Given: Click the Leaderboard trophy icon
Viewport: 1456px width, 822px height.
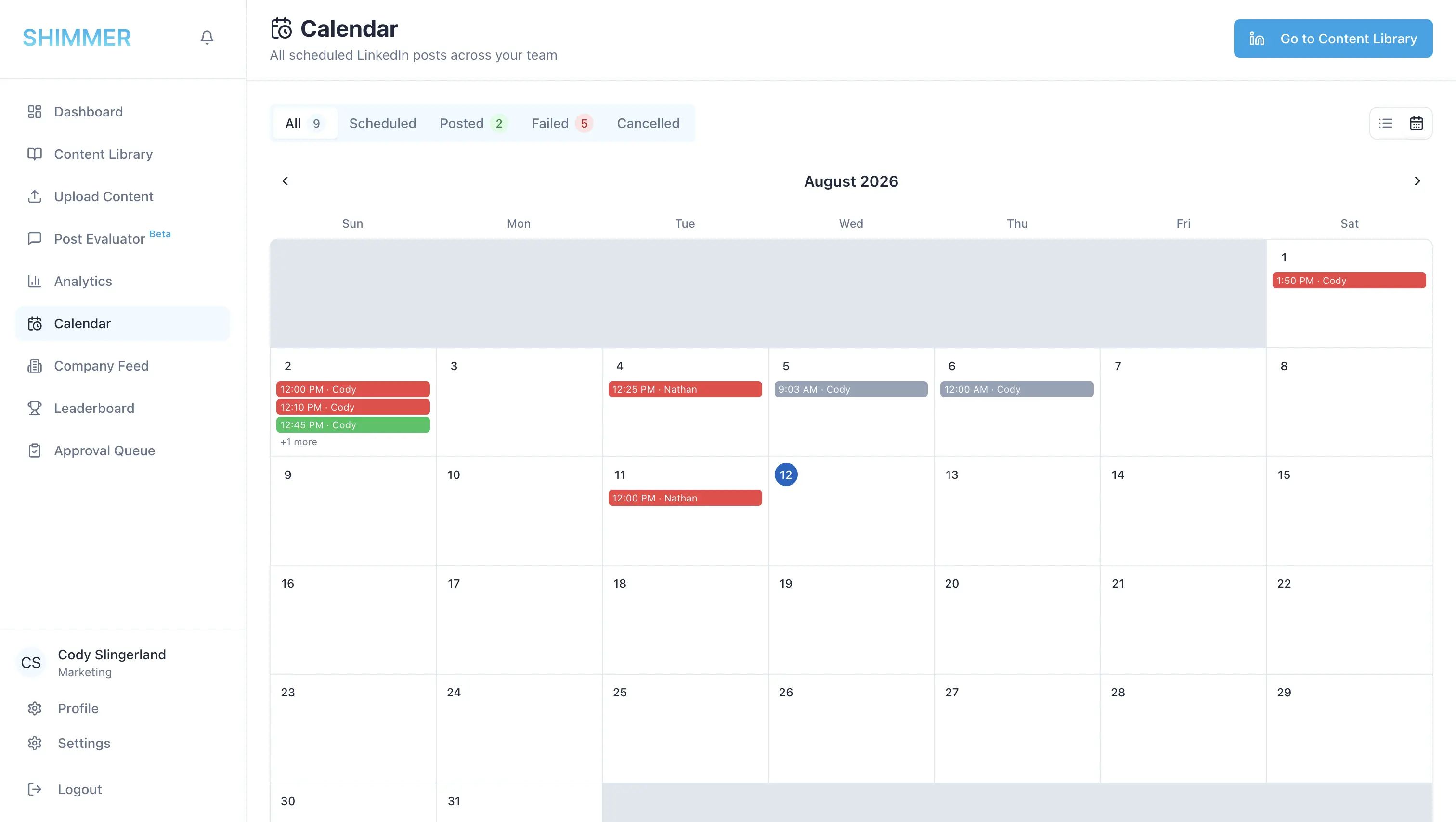Looking at the screenshot, I should (35, 409).
